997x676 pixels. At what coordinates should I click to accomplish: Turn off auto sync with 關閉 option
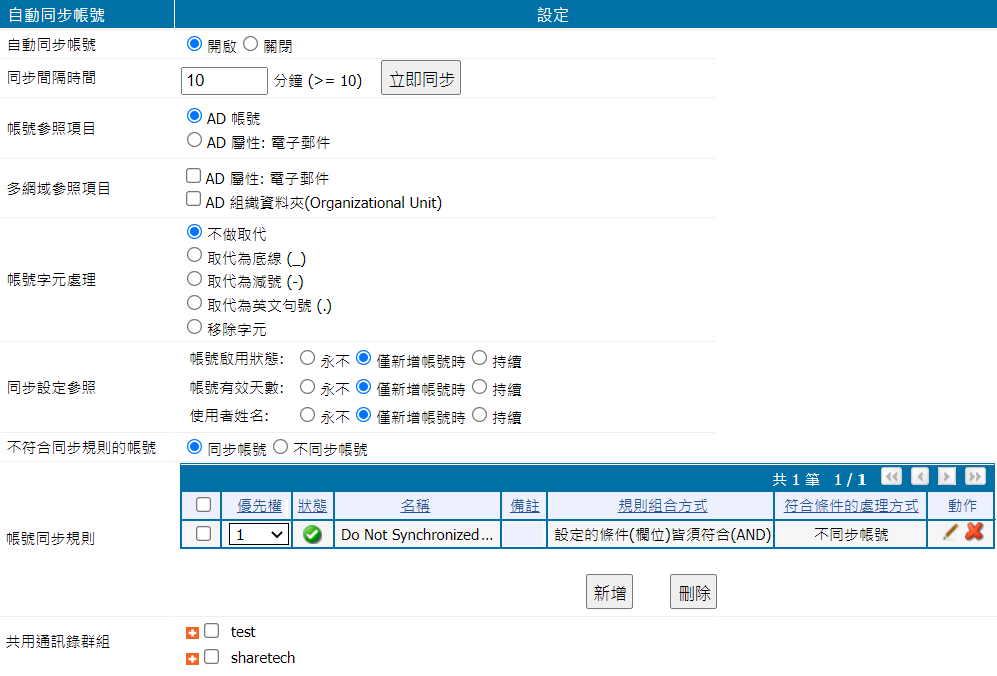[251, 45]
